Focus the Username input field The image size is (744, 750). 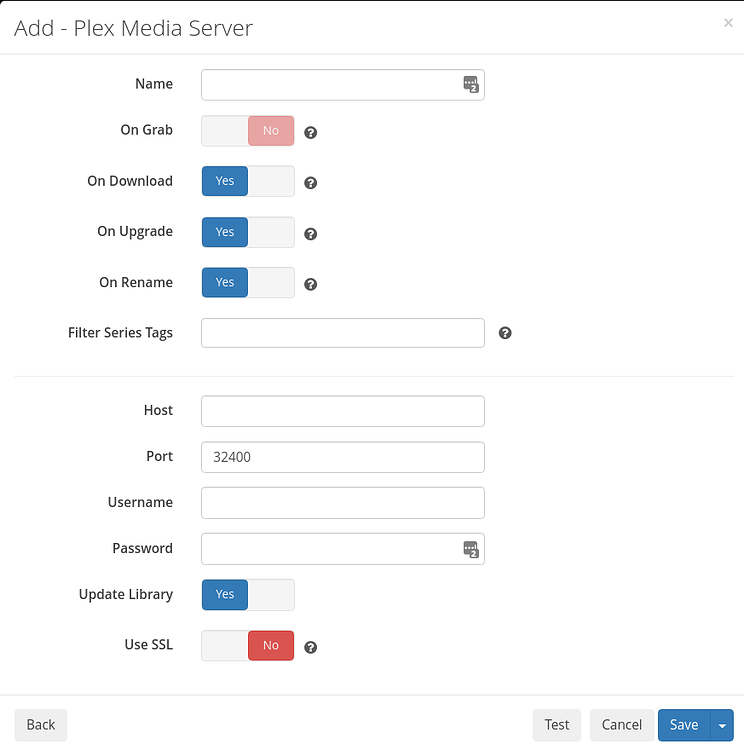[x=343, y=503]
